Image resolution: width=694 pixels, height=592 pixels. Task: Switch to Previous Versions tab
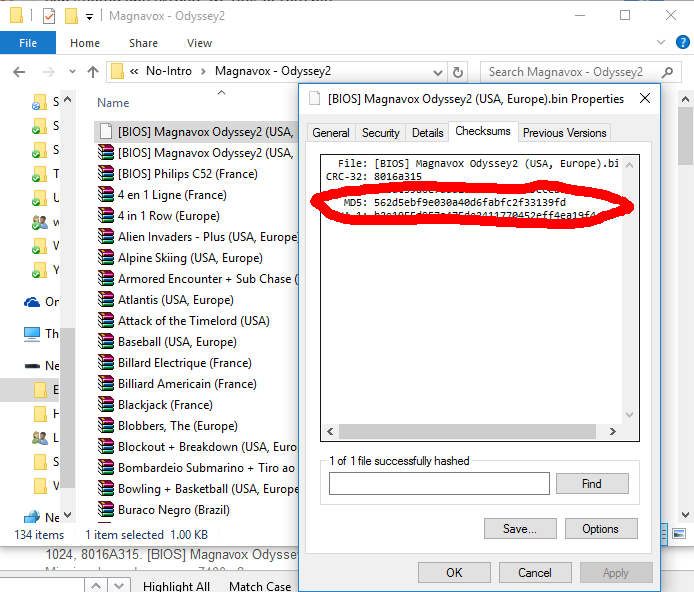pyautogui.click(x=564, y=133)
